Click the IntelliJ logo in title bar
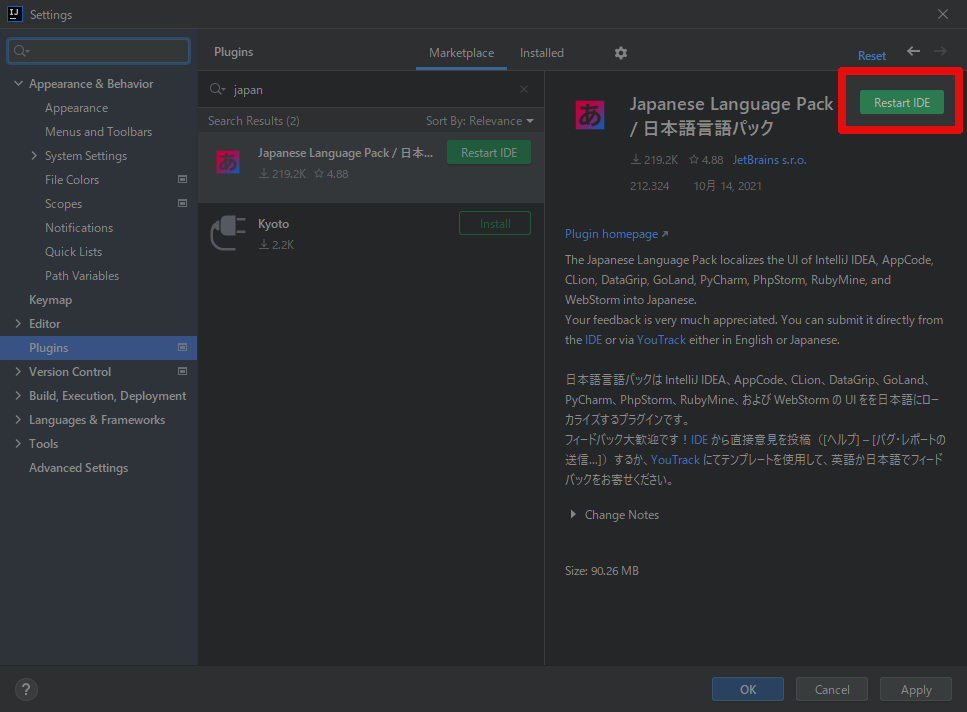This screenshot has width=967, height=712. [14, 14]
